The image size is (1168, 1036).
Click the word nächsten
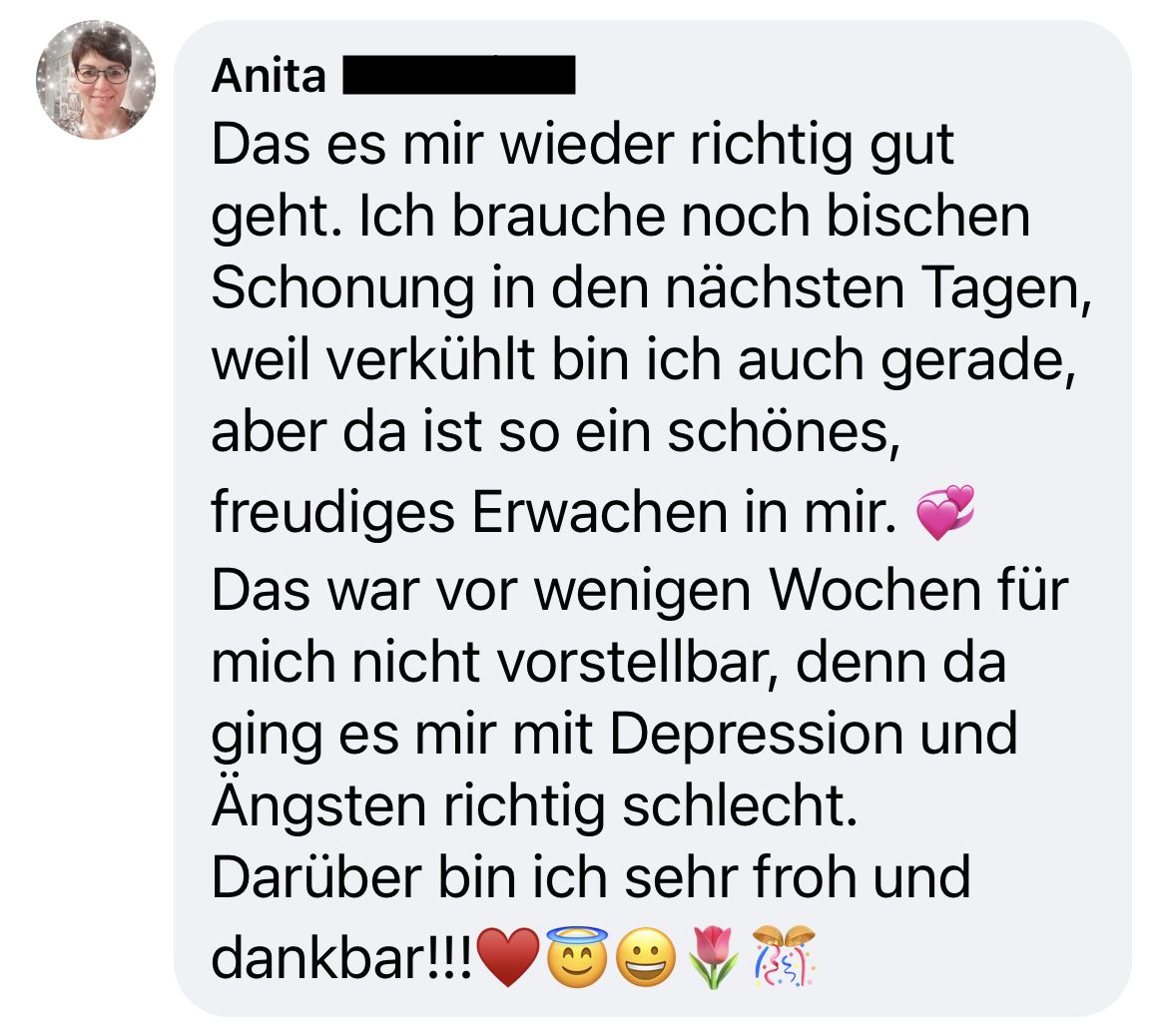pyautogui.click(x=785, y=287)
